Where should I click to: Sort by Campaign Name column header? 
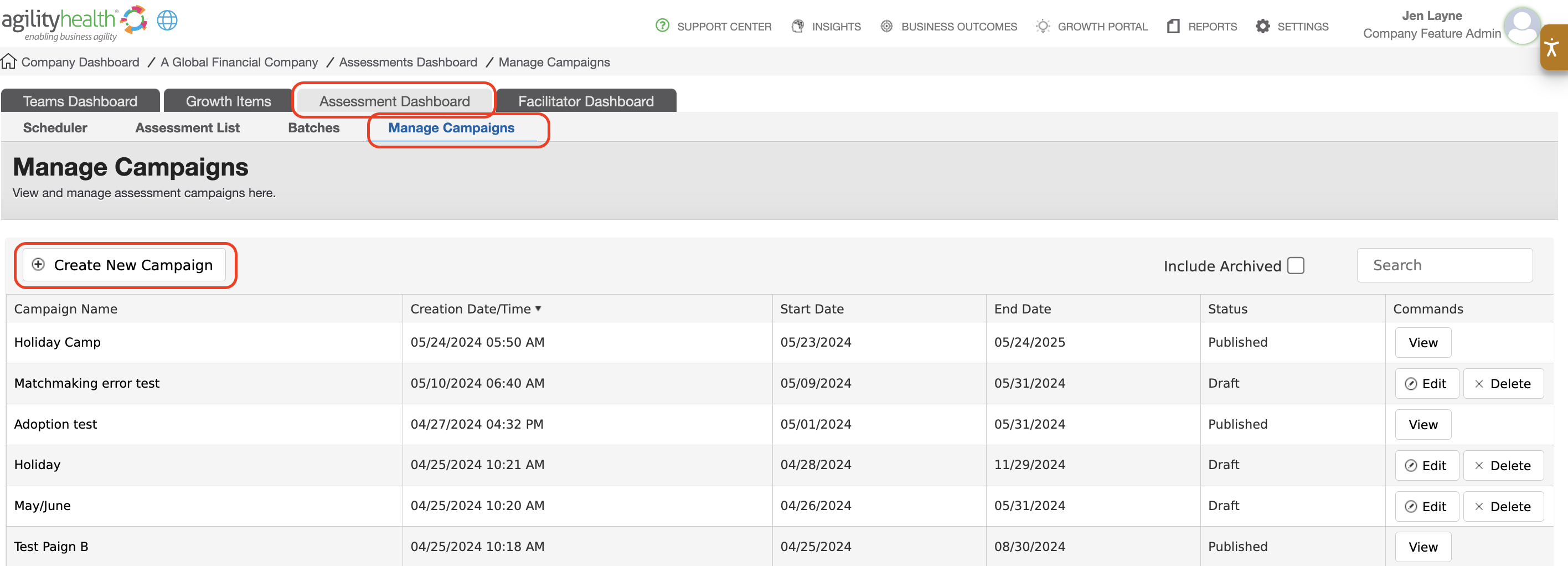pos(66,308)
